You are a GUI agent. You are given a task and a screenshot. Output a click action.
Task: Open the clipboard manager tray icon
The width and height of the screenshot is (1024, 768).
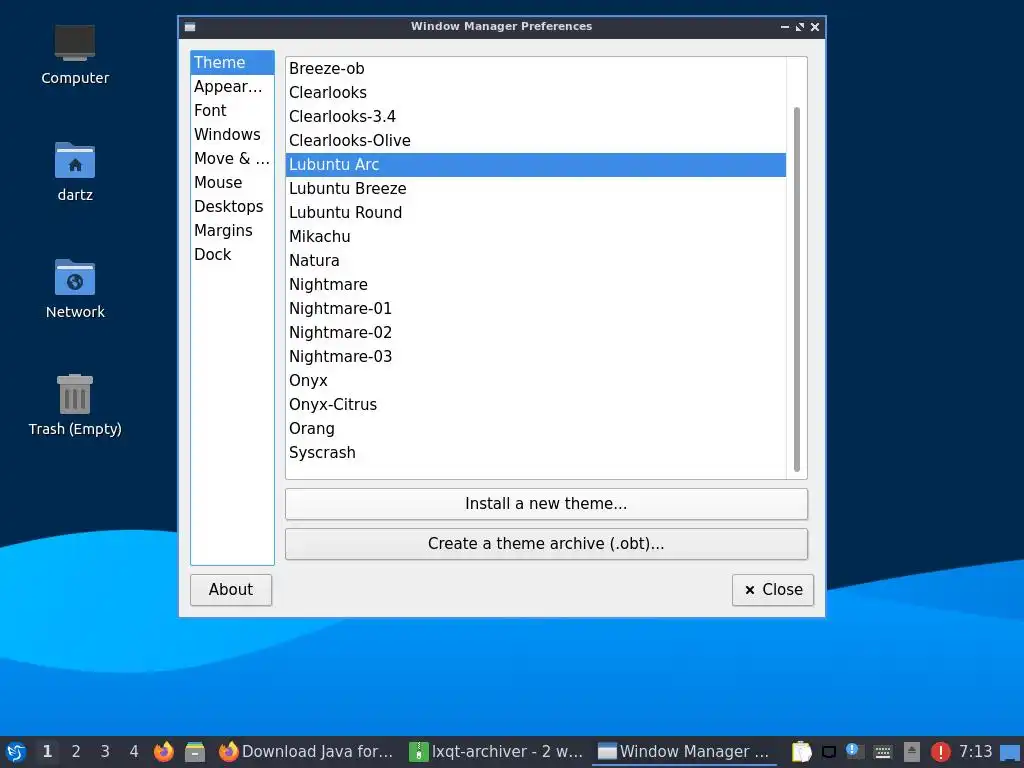click(801, 752)
